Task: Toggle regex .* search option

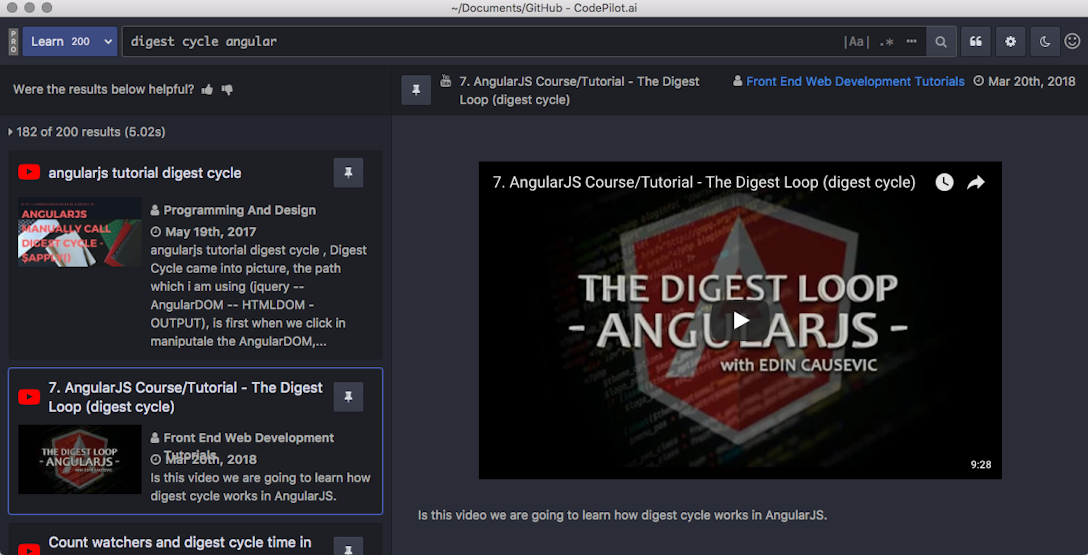Action: [x=886, y=42]
